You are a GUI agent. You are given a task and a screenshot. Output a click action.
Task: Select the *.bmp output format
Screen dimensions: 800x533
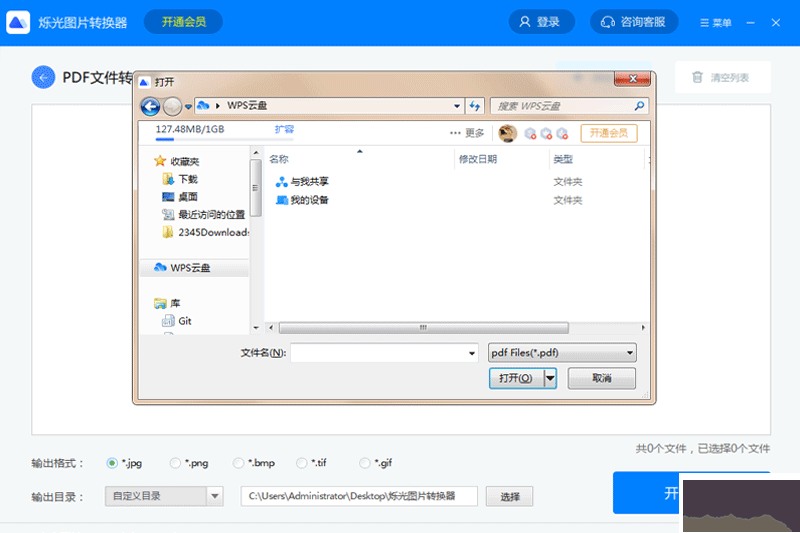click(238, 463)
